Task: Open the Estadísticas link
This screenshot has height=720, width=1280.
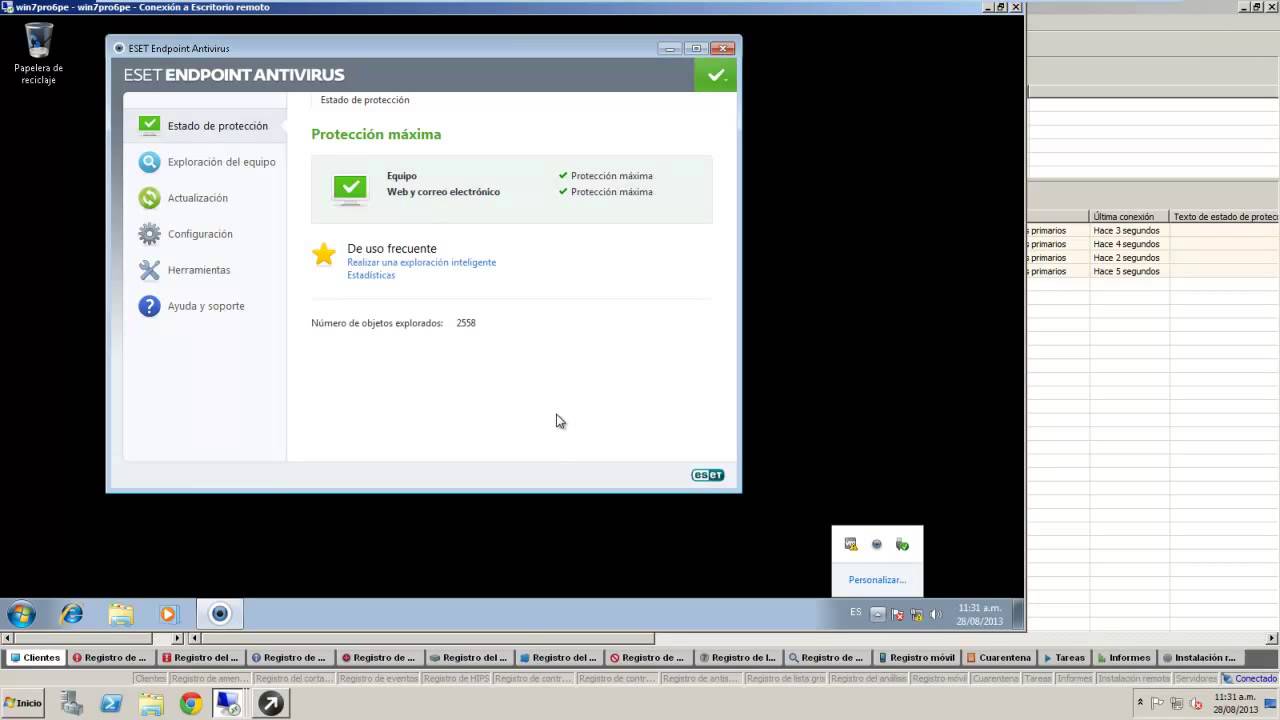Action: 371,275
